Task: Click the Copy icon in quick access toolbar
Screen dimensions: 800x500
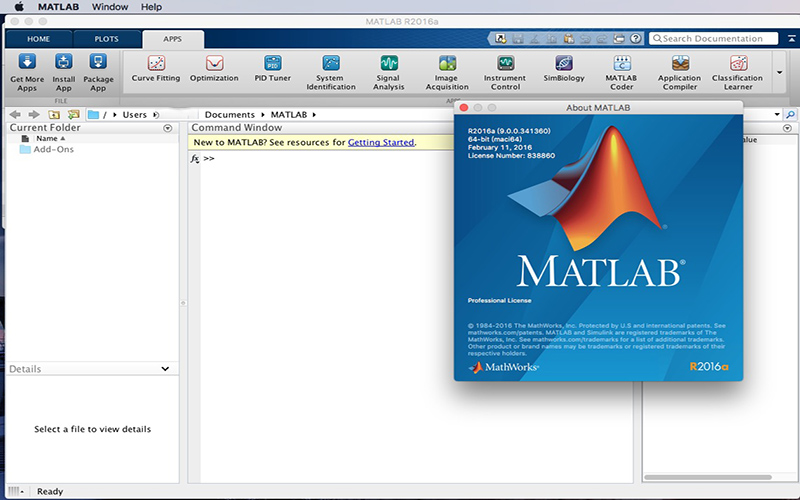Action: 552,38
